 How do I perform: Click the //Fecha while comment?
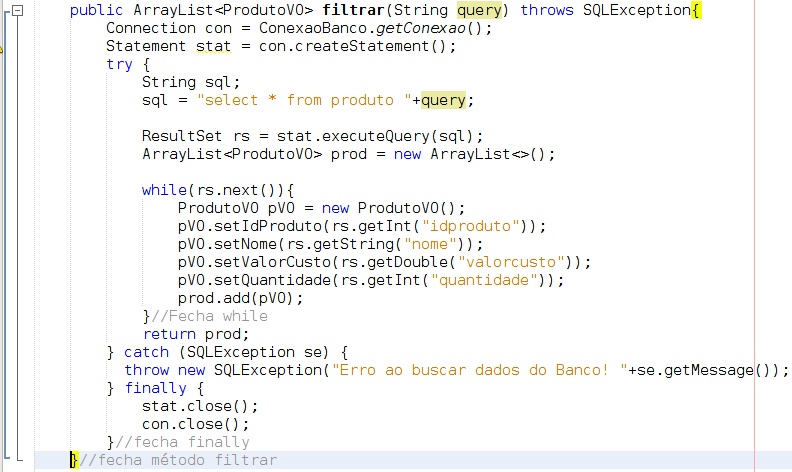210,316
